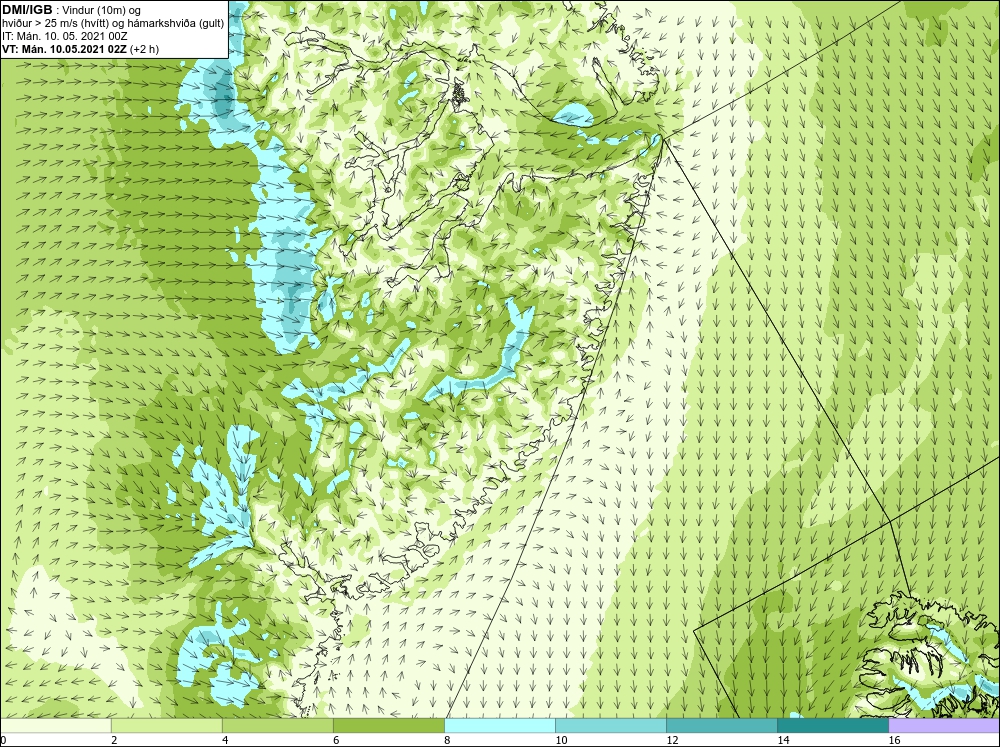Click the purple above-16 m/s legend swatch
The width and height of the screenshot is (1000, 747).
click(944, 725)
